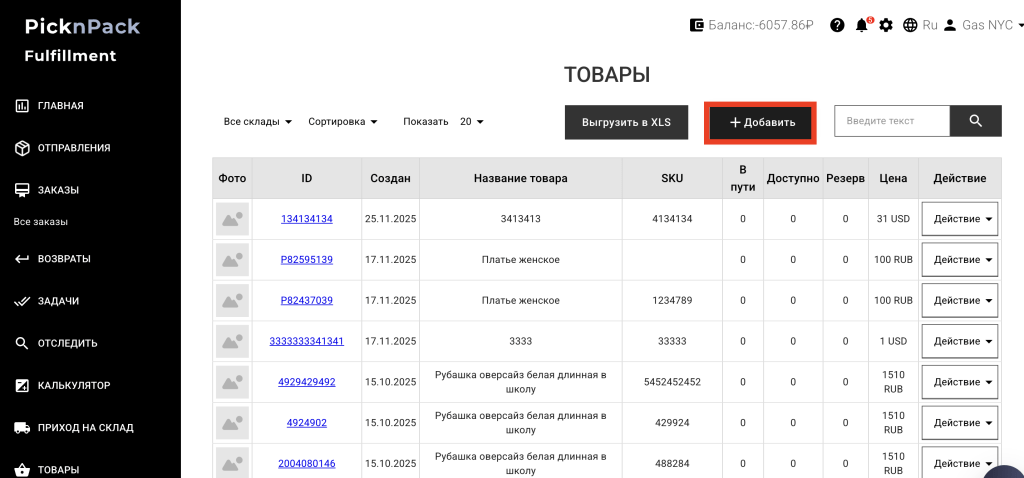Viewport: 1024px width, 478px height.
Task: Open Отправления in the sidebar
Action: 74,148
